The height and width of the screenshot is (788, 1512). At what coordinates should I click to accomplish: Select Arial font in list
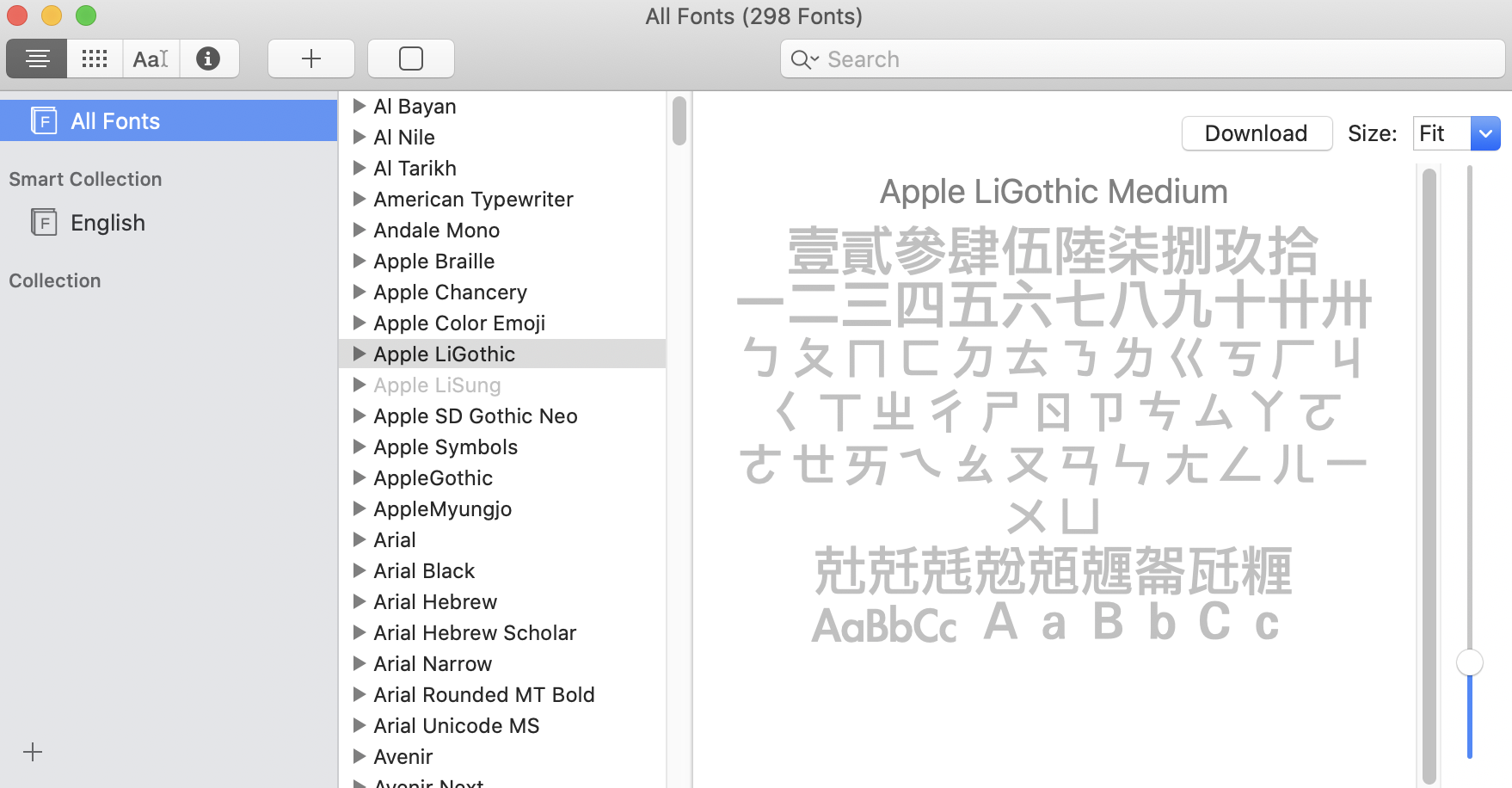click(395, 539)
